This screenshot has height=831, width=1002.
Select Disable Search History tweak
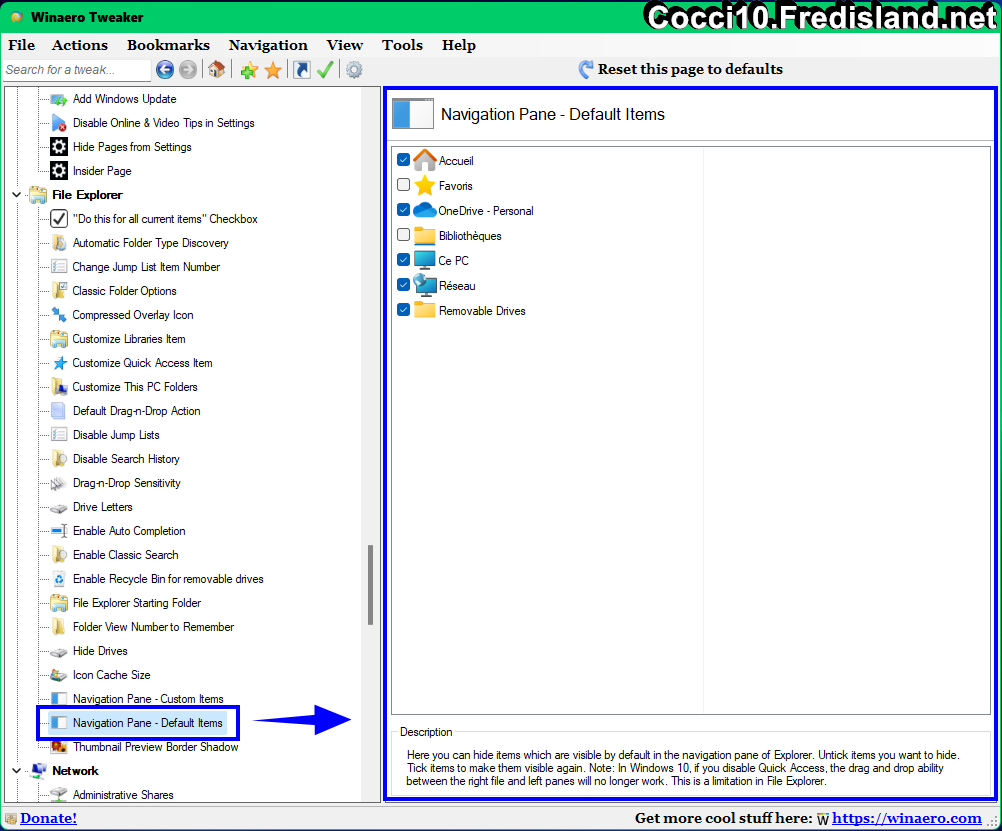pyautogui.click(x=126, y=459)
